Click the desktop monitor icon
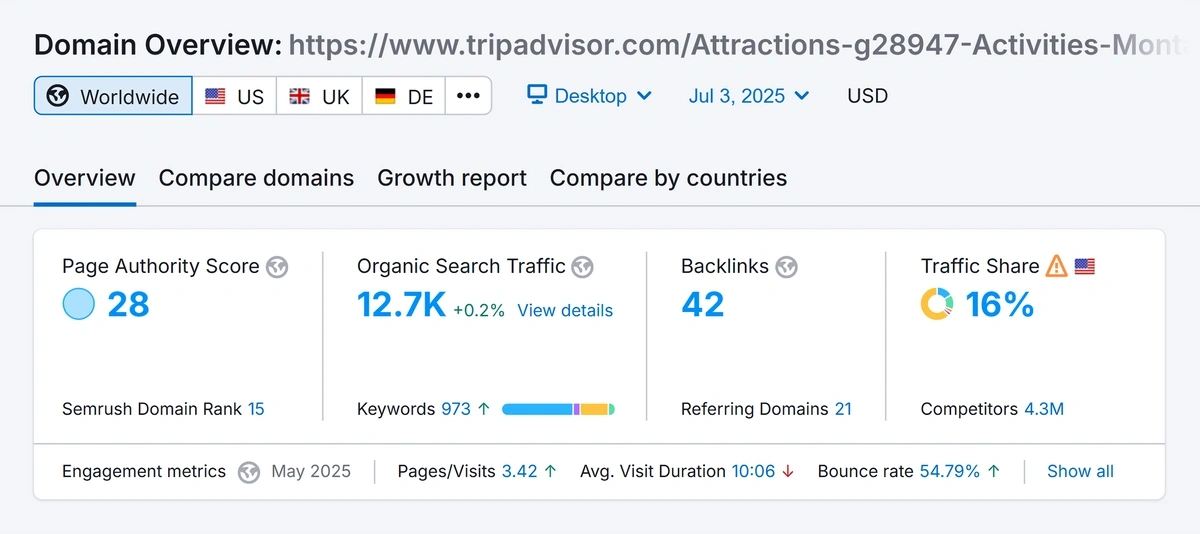 pyautogui.click(x=537, y=95)
